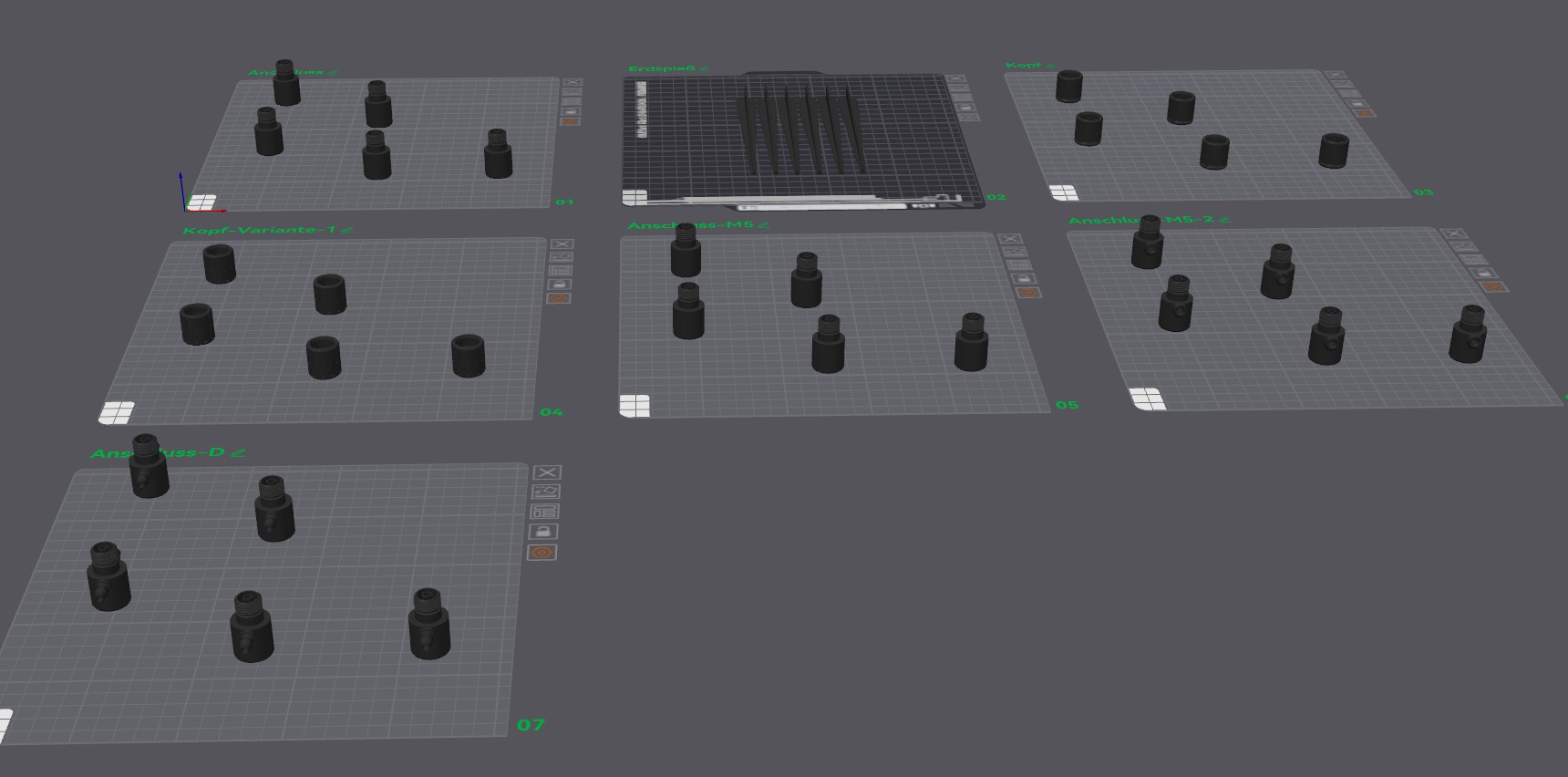The image size is (1568, 777).
Task: Toggle the lock on plate 01
Action: (571, 111)
